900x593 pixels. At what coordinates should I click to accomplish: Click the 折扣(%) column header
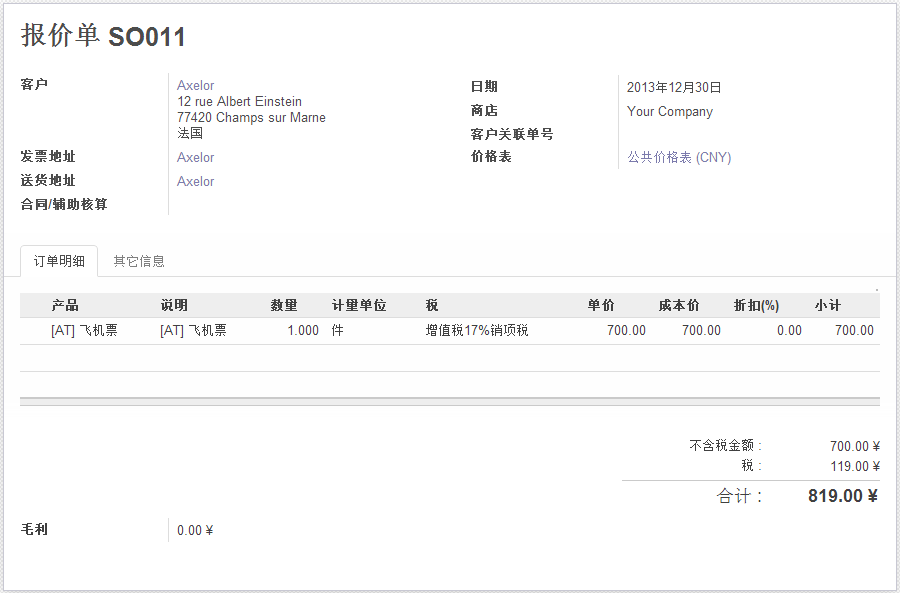pos(756,306)
